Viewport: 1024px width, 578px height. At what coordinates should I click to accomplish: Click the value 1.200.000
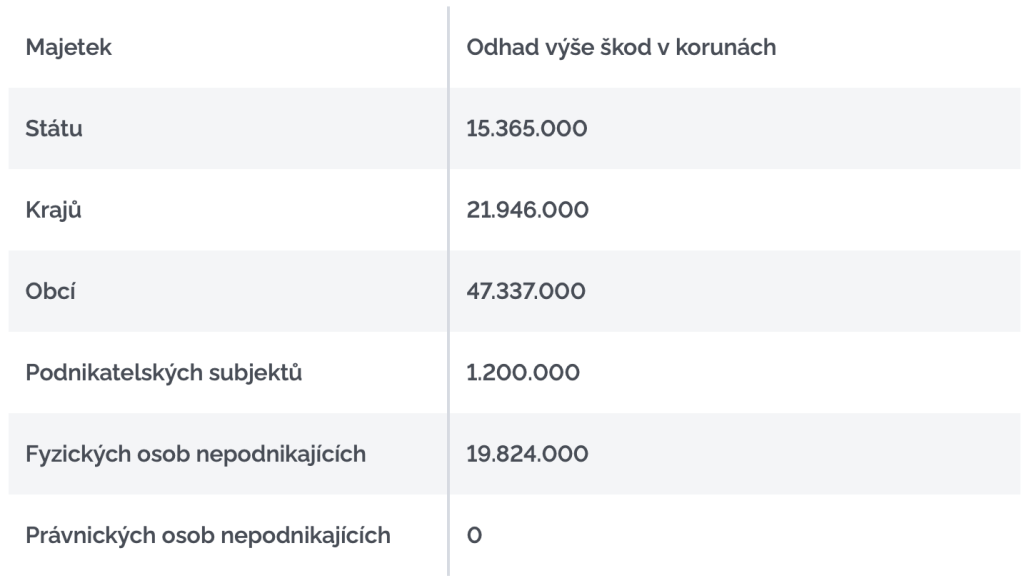coord(519,374)
